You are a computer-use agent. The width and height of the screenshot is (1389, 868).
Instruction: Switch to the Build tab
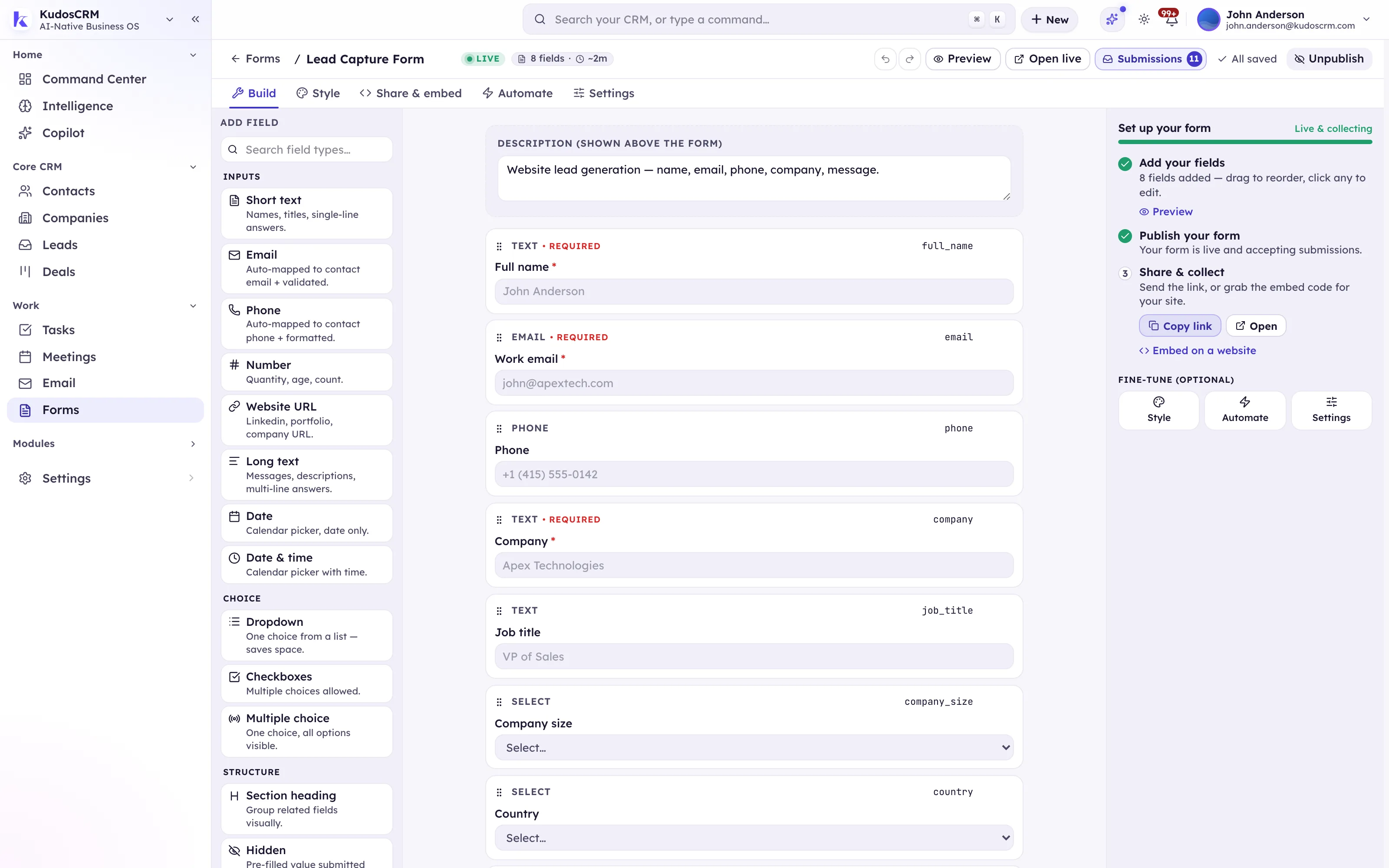[253, 93]
